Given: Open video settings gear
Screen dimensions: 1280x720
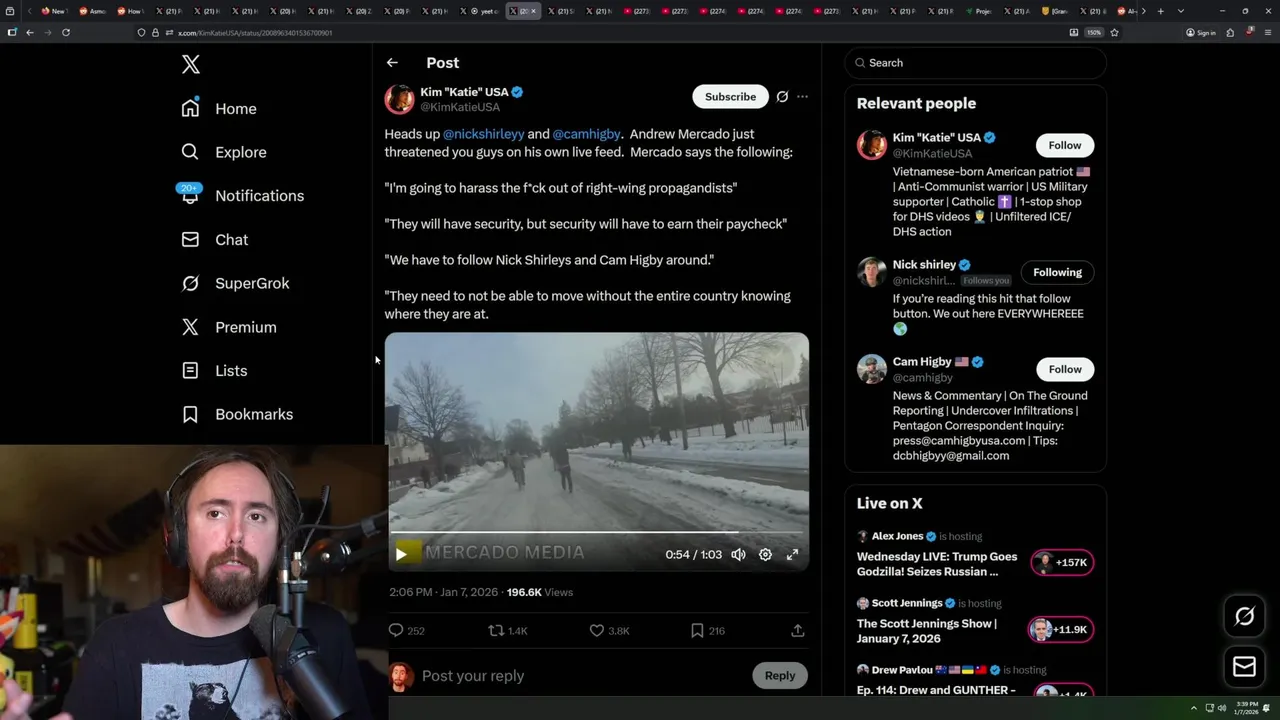Looking at the screenshot, I should pyautogui.click(x=765, y=554).
